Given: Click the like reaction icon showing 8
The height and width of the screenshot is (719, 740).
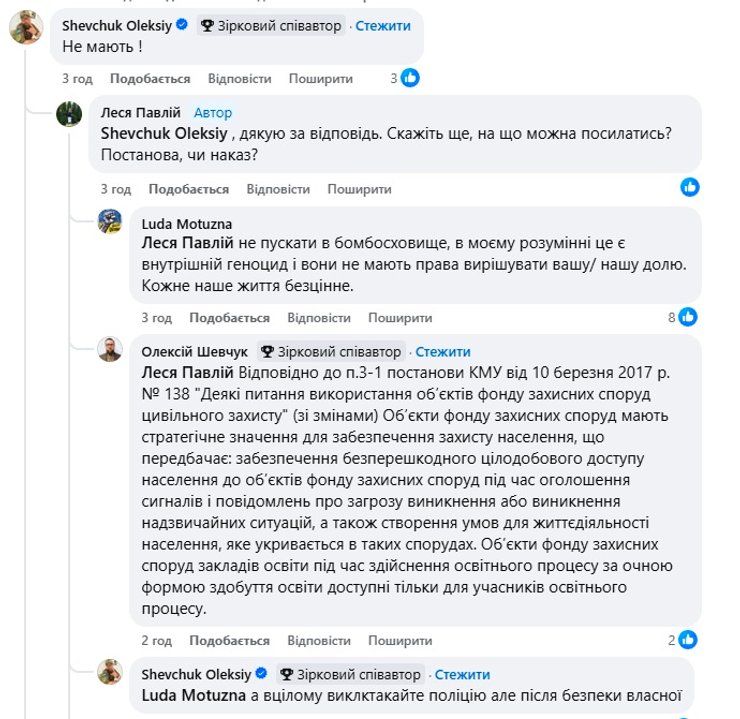Looking at the screenshot, I should pyautogui.click(x=688, y=317).
